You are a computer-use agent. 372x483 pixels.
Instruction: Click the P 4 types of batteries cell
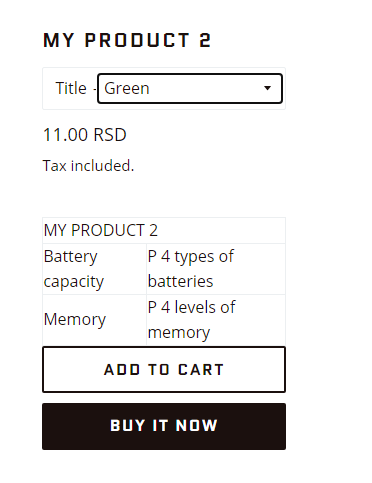point(216,269)
